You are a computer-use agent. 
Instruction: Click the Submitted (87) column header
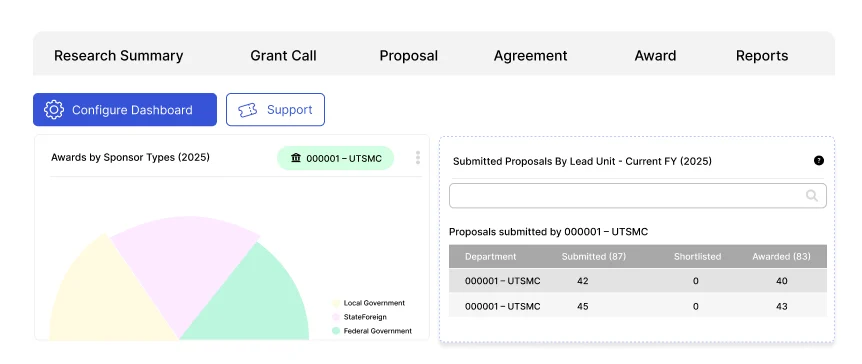click(594, 256)
